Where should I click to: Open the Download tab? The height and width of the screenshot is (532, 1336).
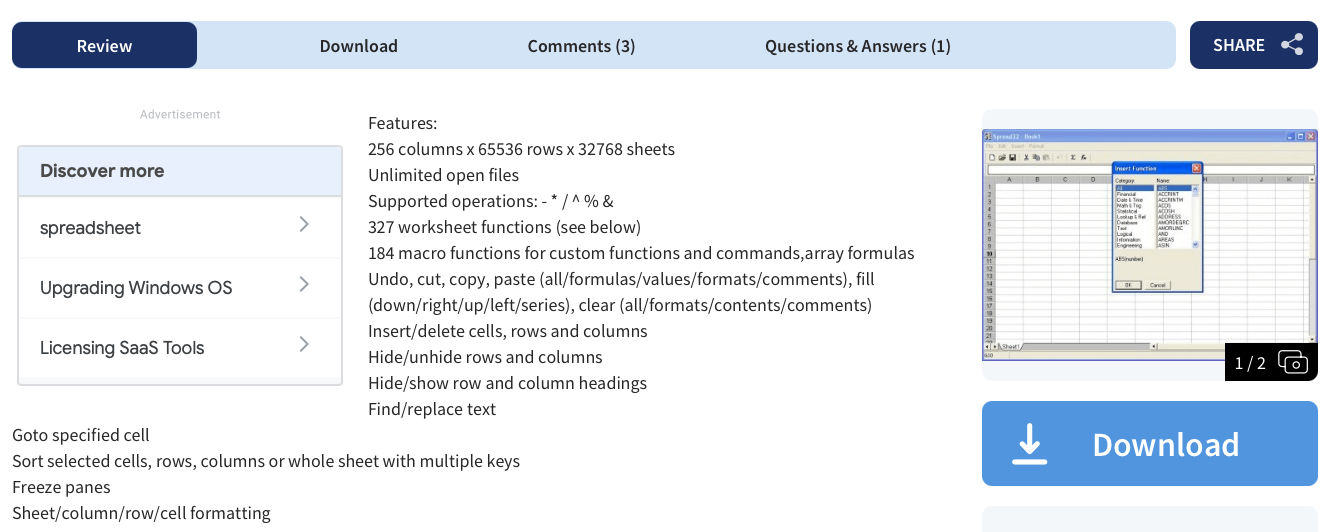(x=359, y=46)
